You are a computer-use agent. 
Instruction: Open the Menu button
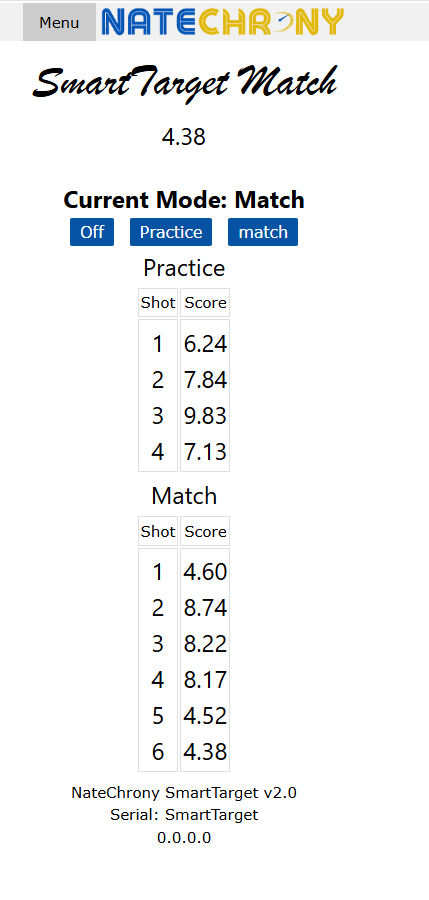coord(59,22)
